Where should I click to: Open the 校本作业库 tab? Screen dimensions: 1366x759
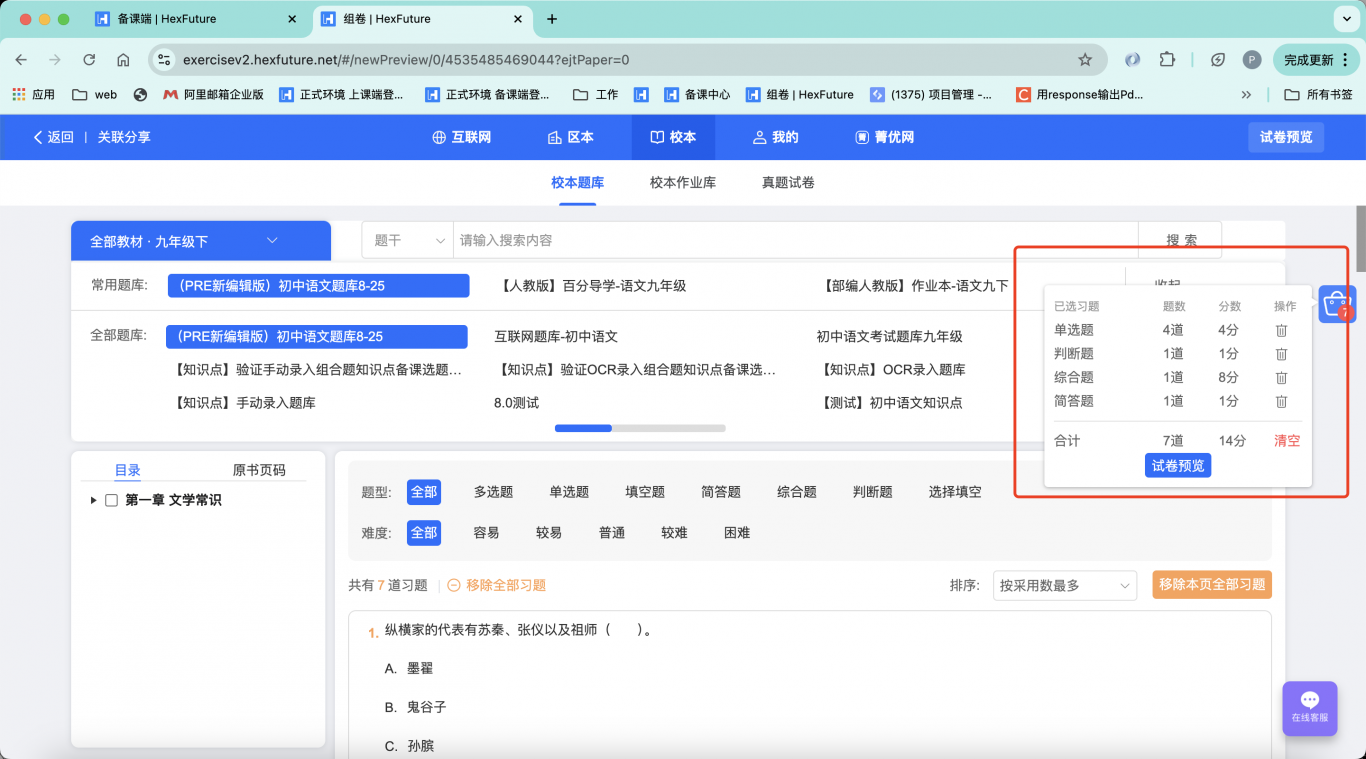[x=683, y=183]
